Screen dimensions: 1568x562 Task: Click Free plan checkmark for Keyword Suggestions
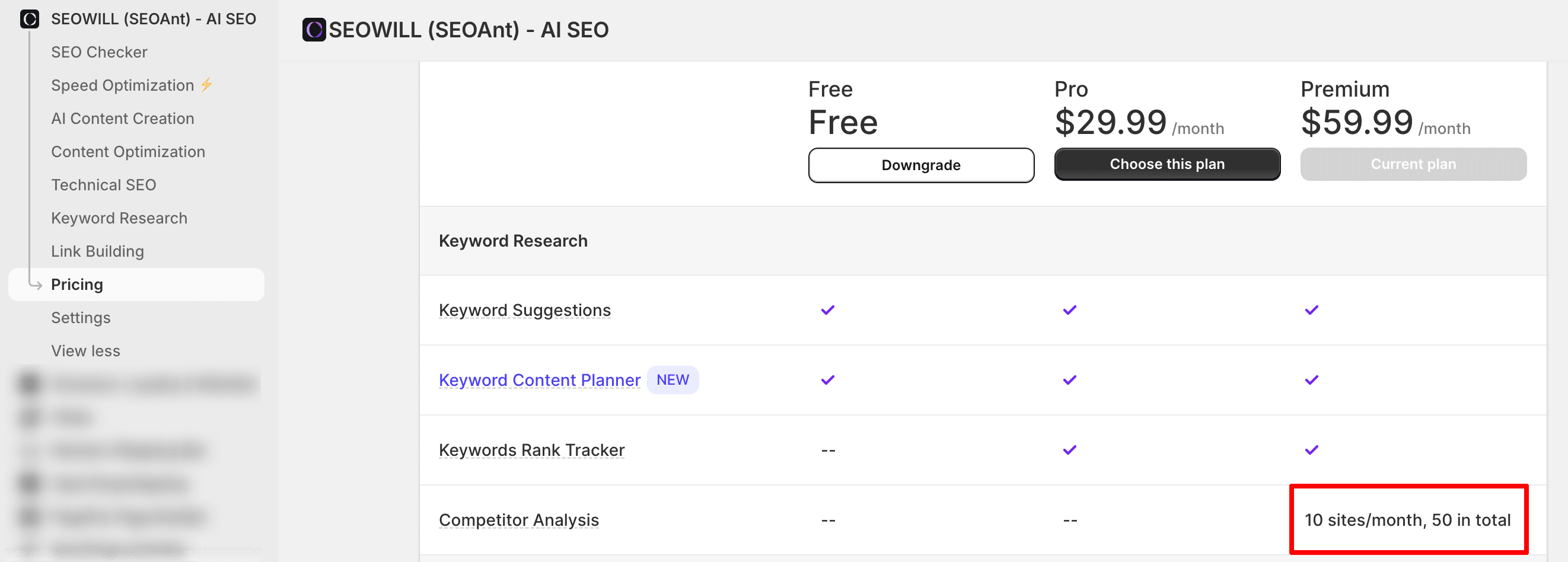point(827,310)
